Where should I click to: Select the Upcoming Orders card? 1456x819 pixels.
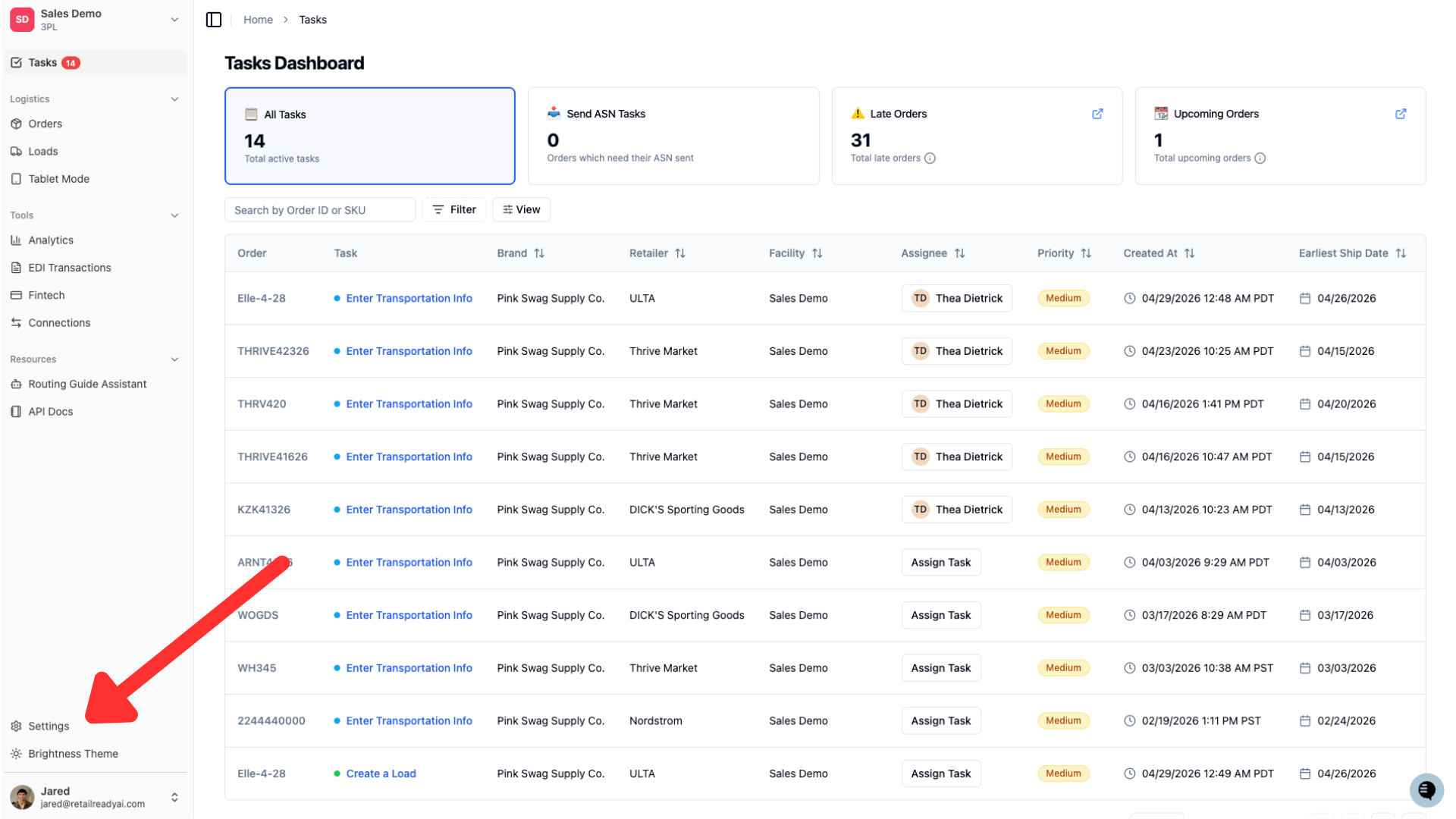(x=1280, y=136)
